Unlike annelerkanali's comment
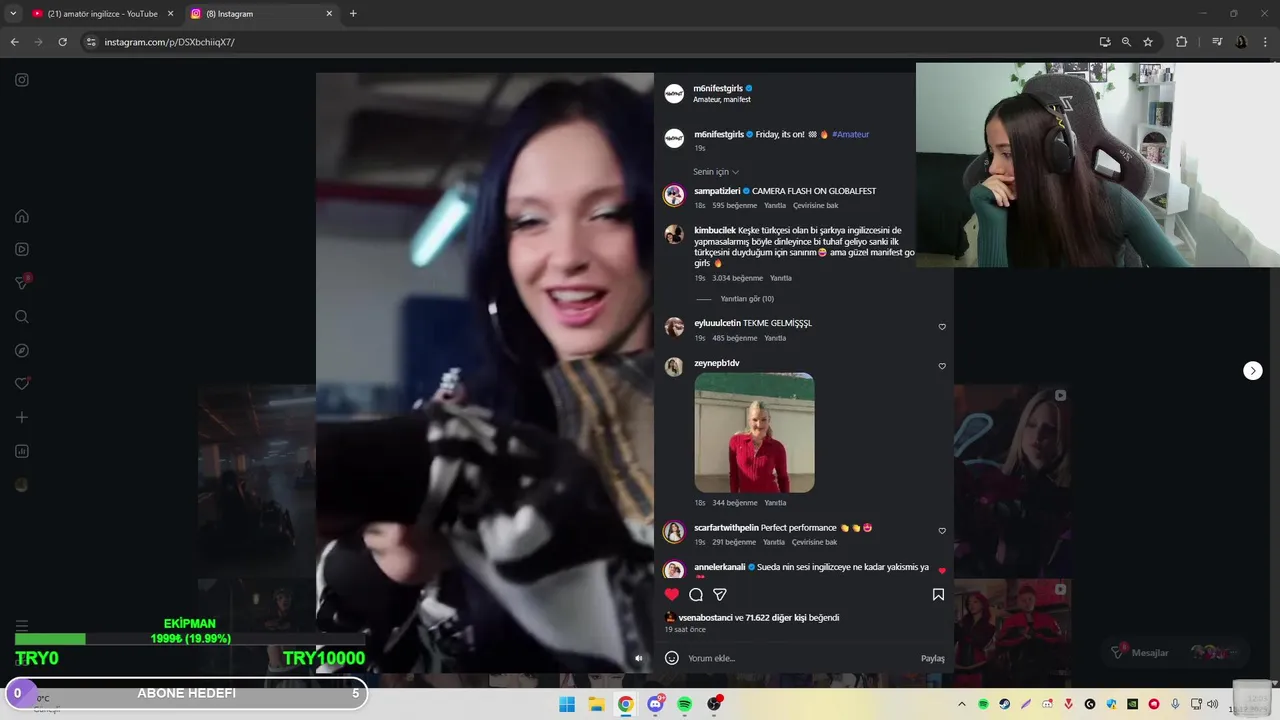Image resolution: width=1280 pixels, height=720 pixels. [x=942, y=571]
